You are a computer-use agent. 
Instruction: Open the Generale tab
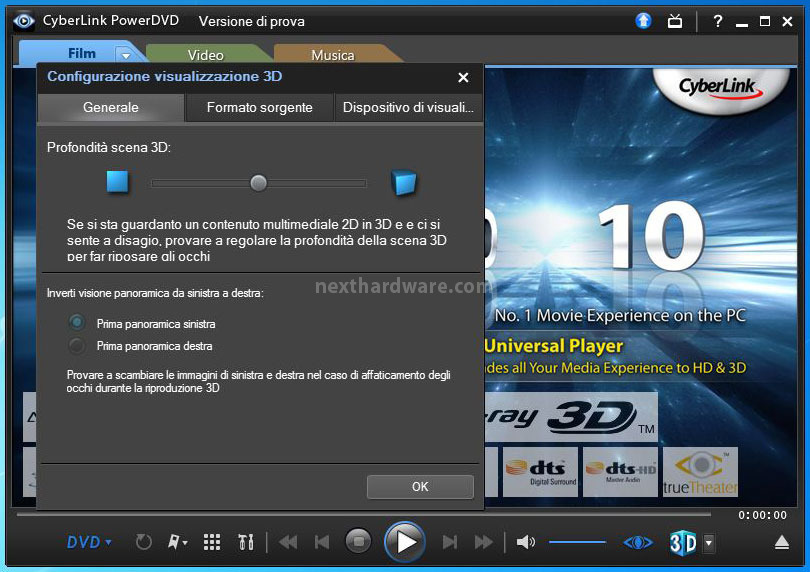(111, 107)
